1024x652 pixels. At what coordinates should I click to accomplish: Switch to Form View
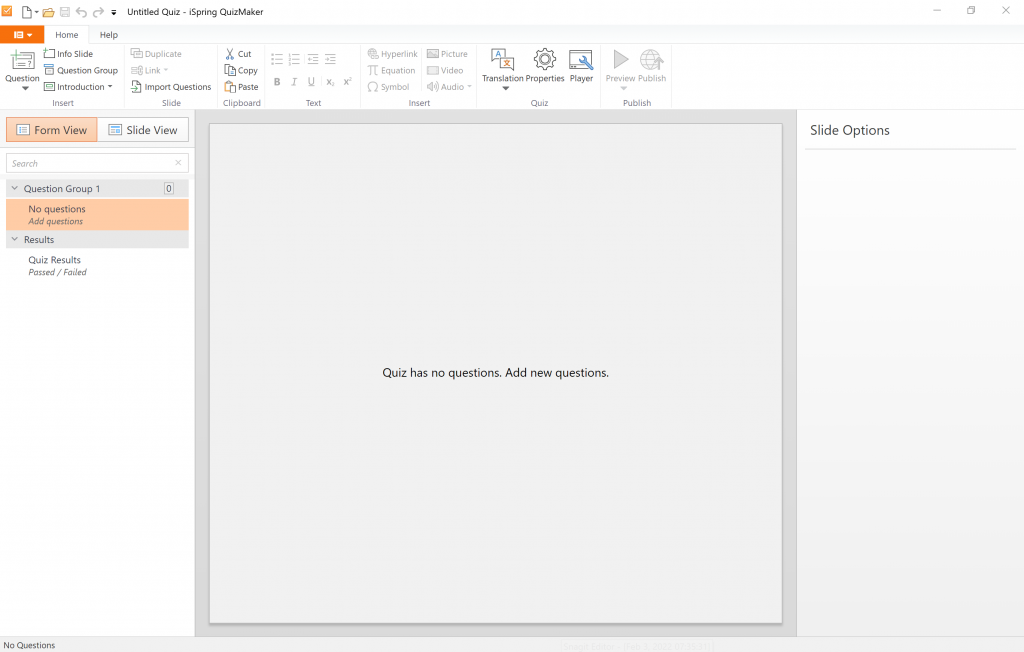(52, 130)
